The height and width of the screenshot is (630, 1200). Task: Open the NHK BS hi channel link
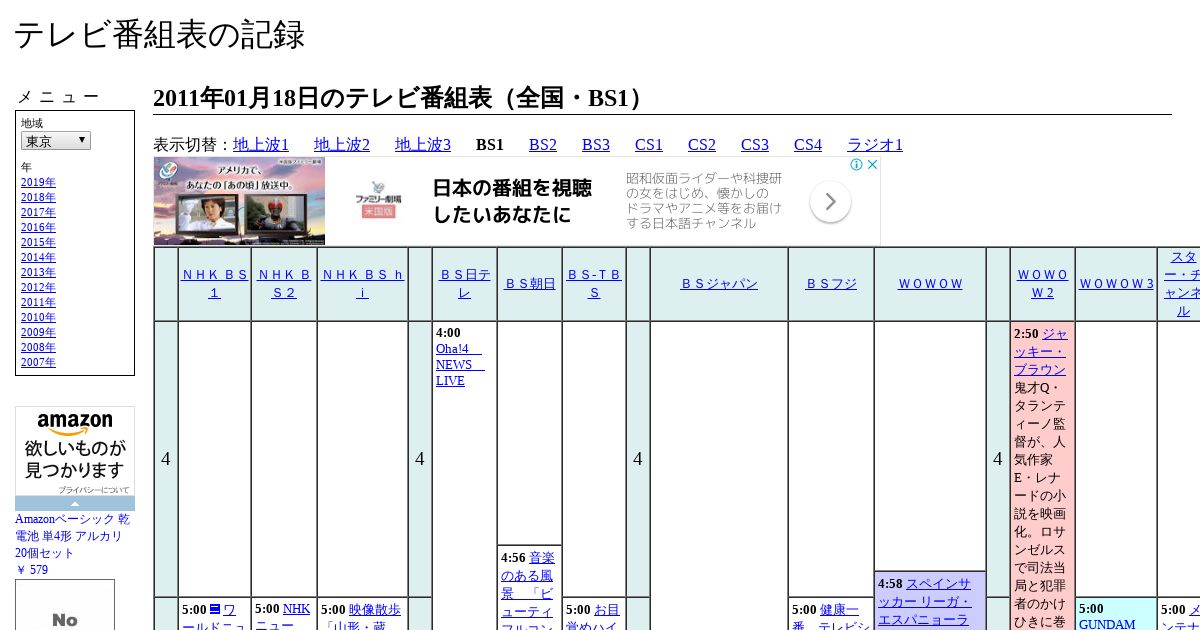tap(363, 283)
